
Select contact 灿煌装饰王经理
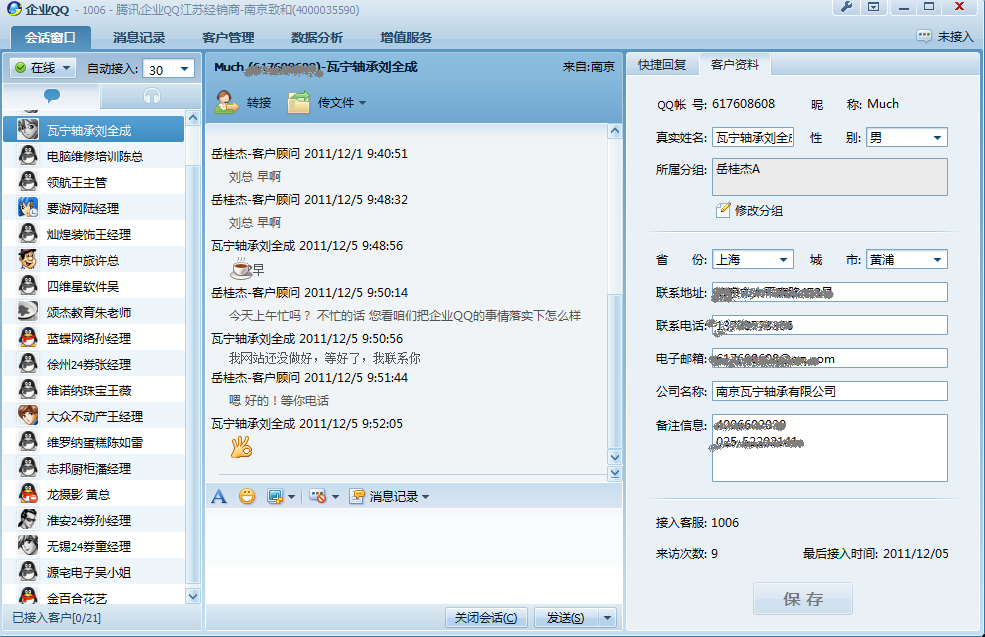pyautogui.click(x=94, y=234)
